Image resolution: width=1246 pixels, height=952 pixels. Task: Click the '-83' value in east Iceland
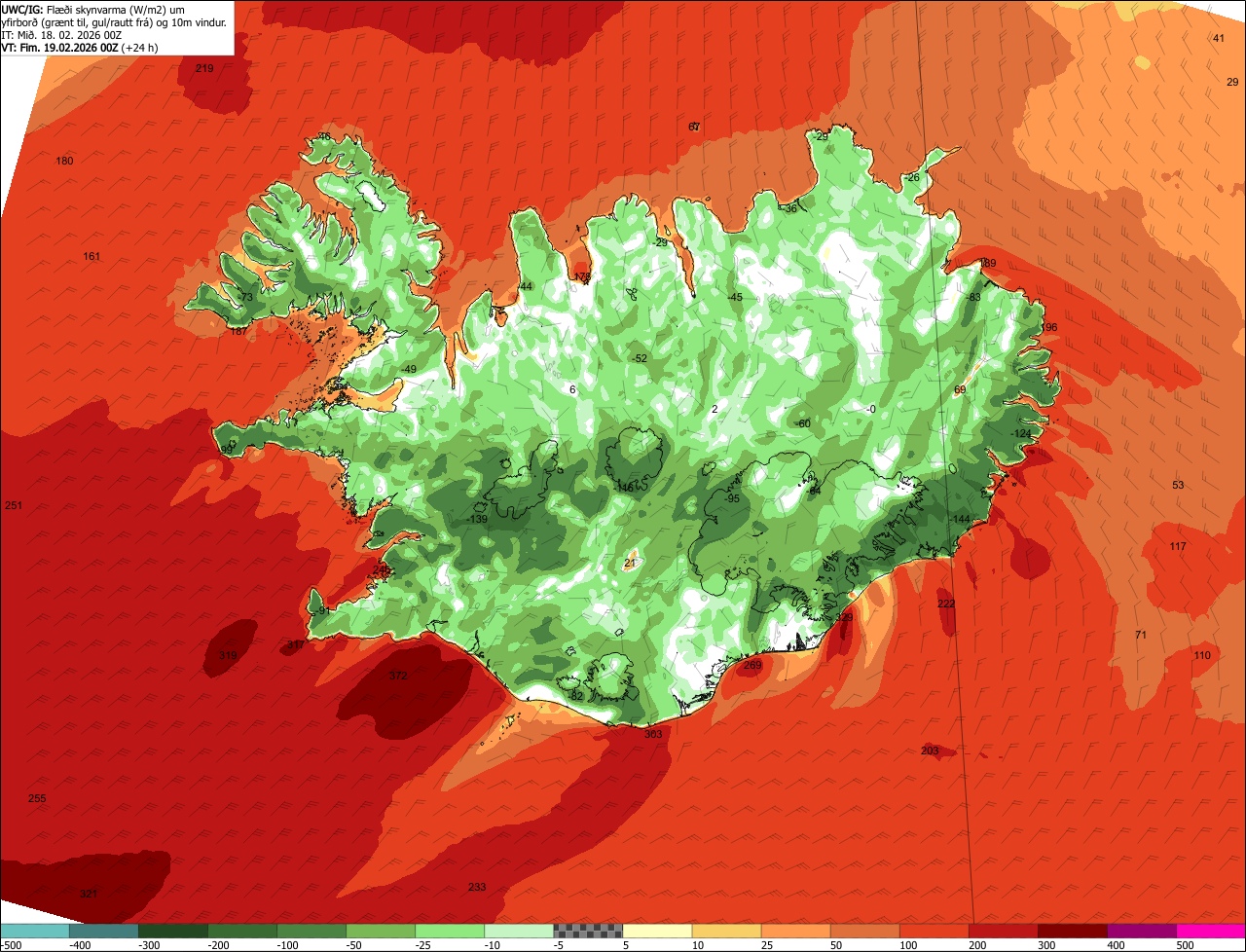click(972, 297)
